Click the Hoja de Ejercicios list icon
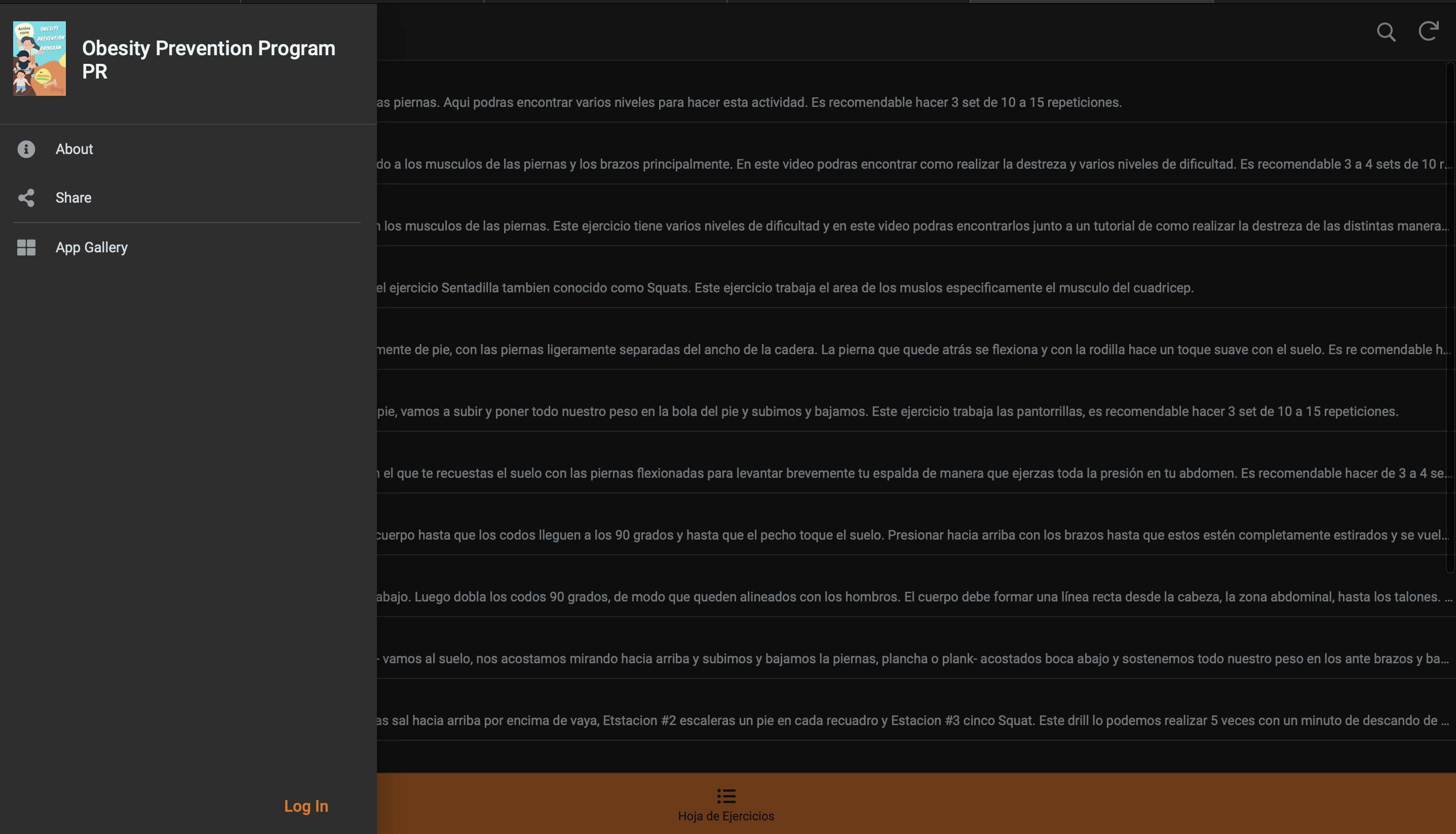 click(725, 795)
